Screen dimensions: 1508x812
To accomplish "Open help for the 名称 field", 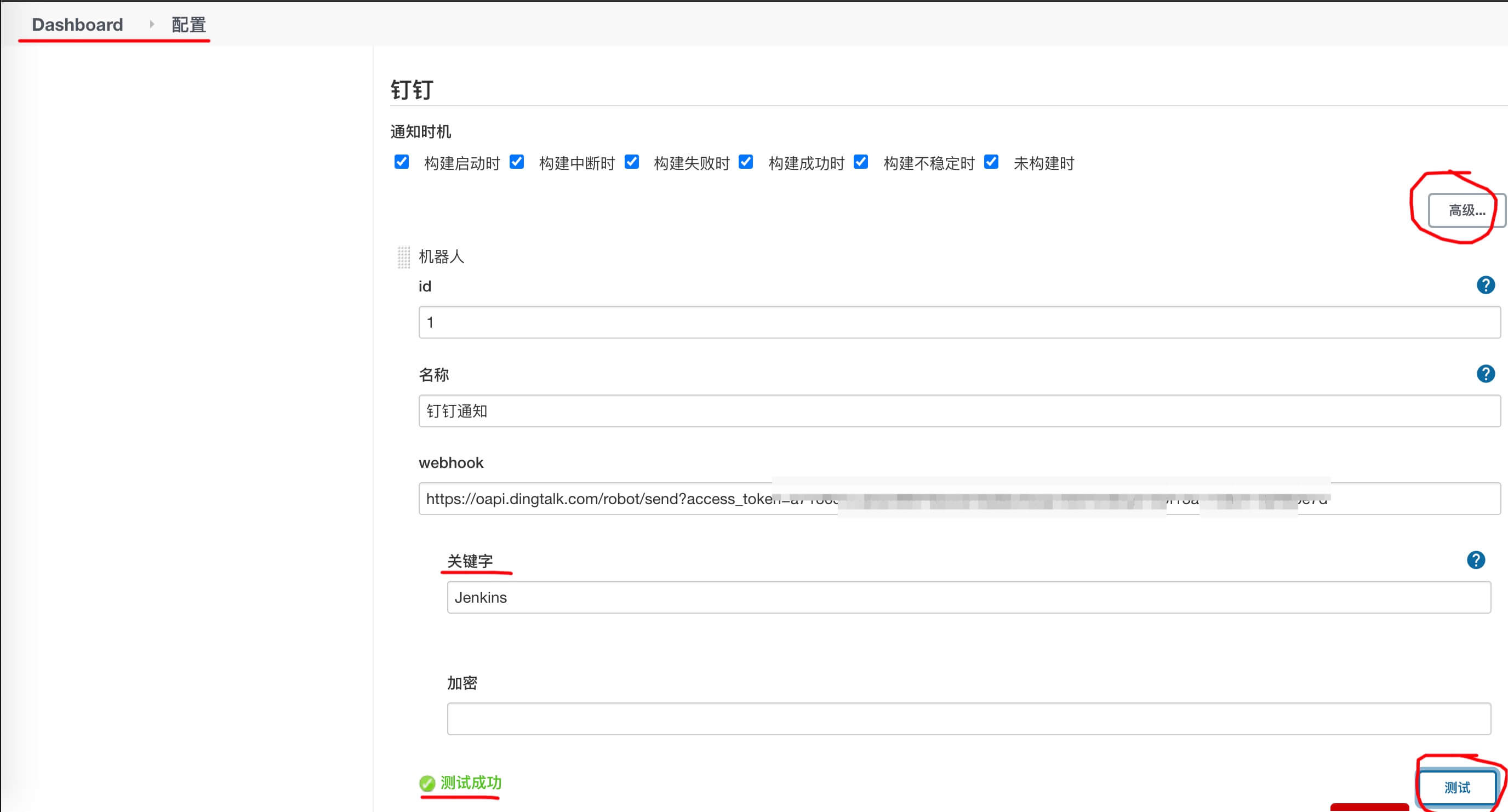I will coord(1485,374).
